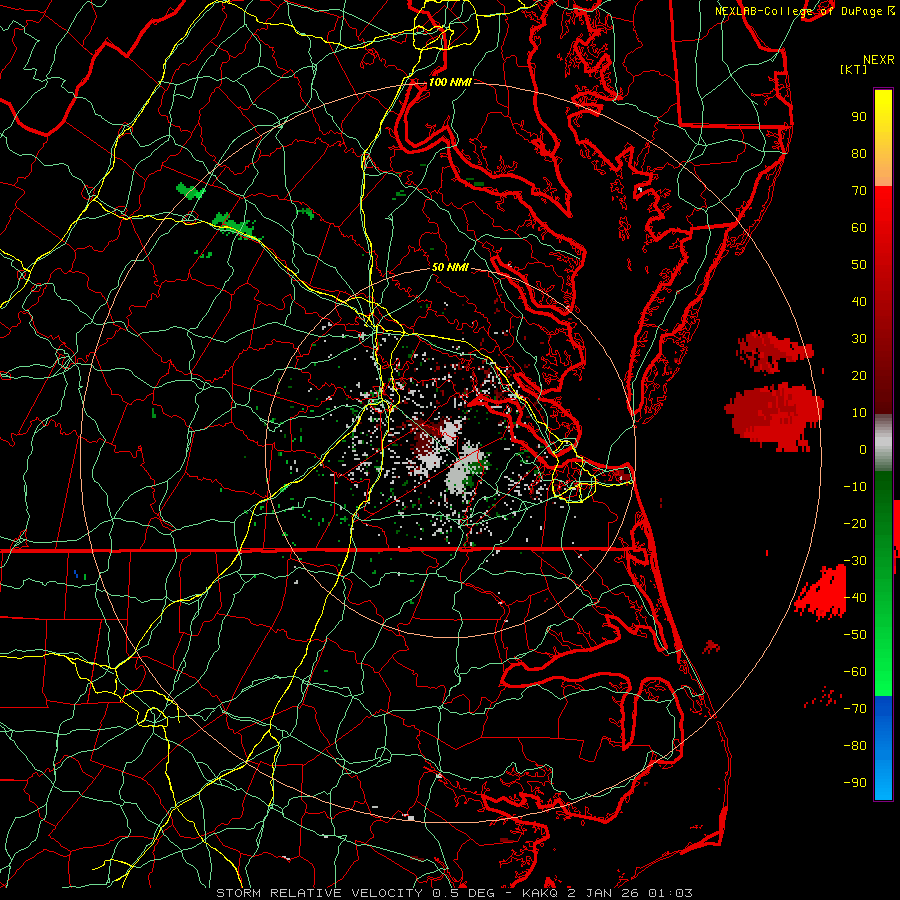Click the green velocity echo on the northwest highway
900x900 pixels.
(x=236, y=226)
